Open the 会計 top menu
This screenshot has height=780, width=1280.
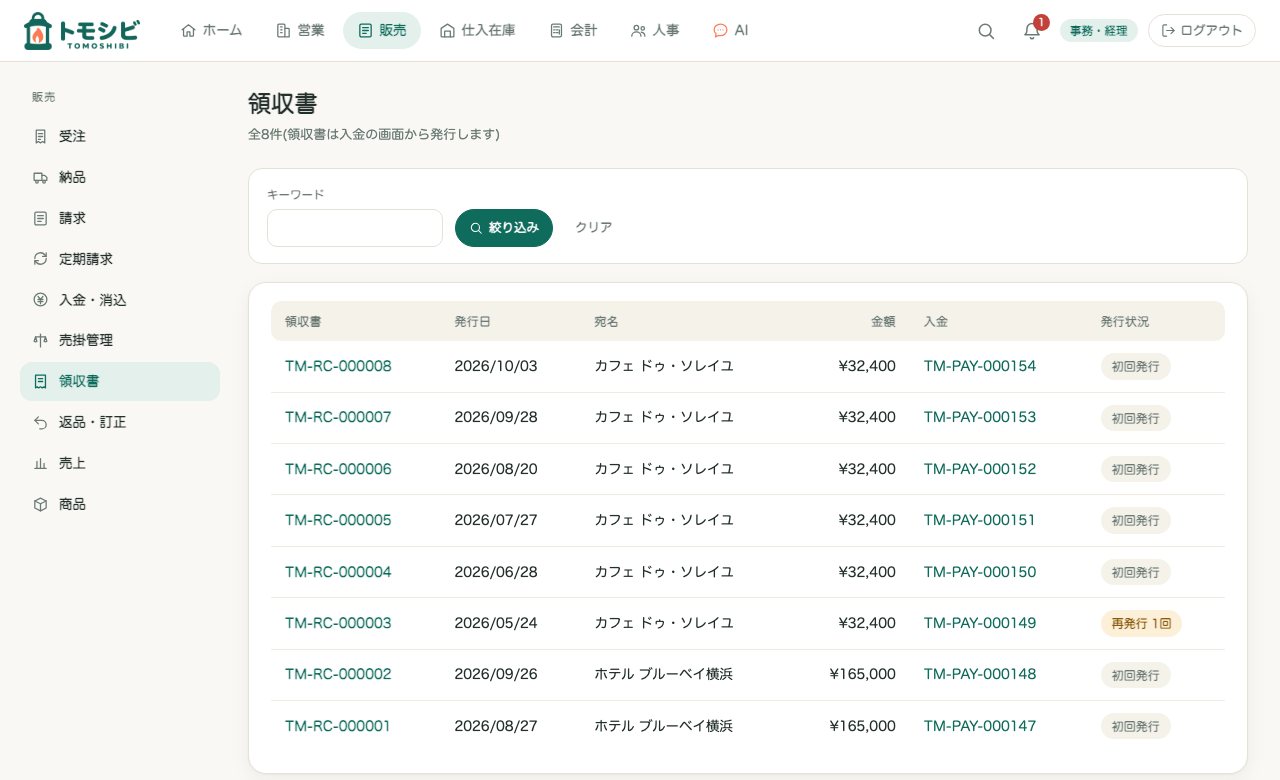(x=573, y=31)
